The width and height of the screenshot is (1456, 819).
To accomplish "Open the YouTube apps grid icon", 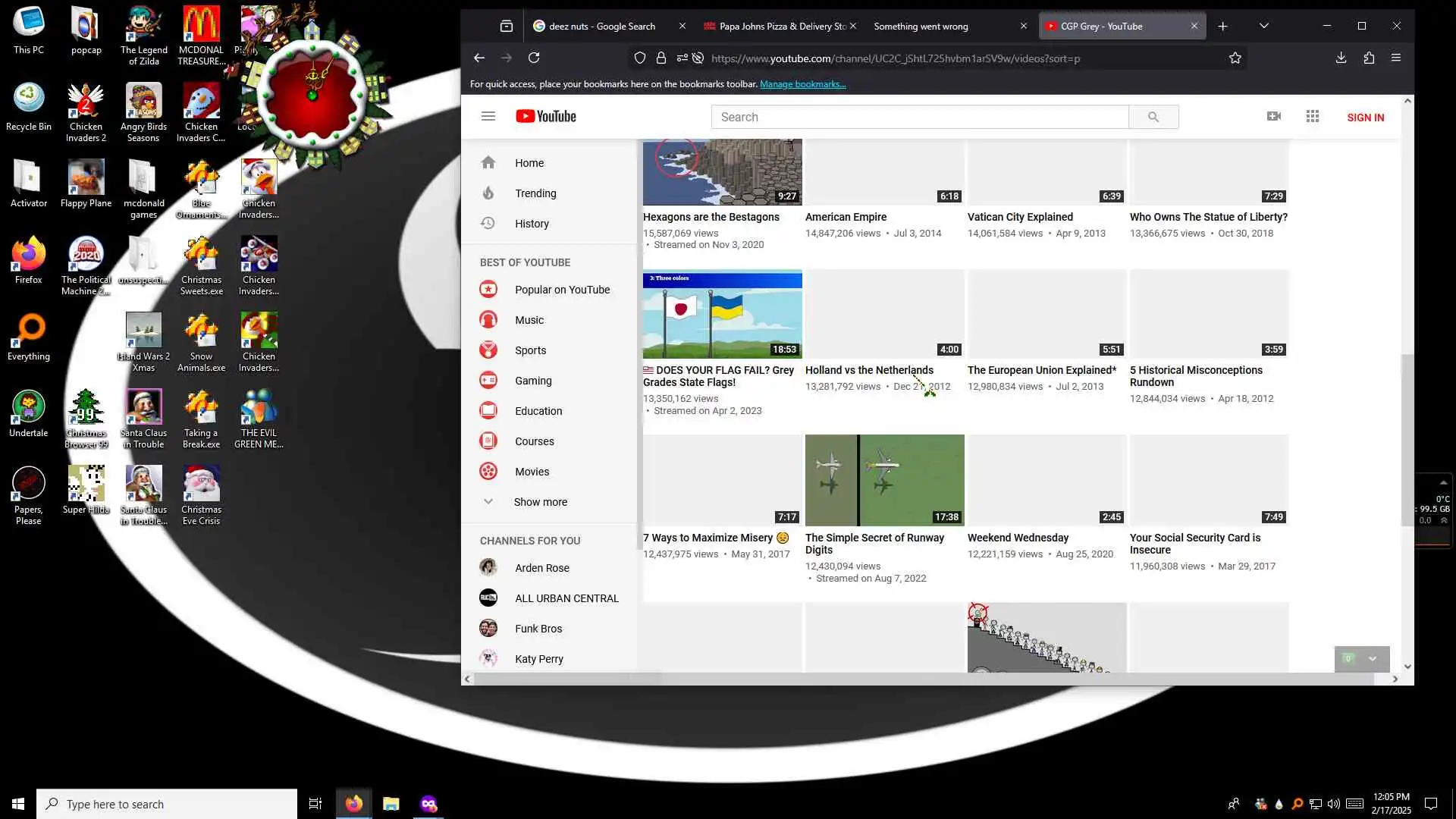I will point(1313,116).
